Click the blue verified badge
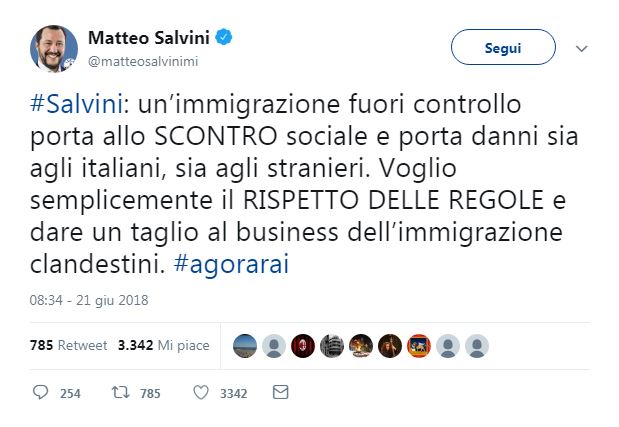619x427 pixels. pyautogui.click(x=227, y=39)
